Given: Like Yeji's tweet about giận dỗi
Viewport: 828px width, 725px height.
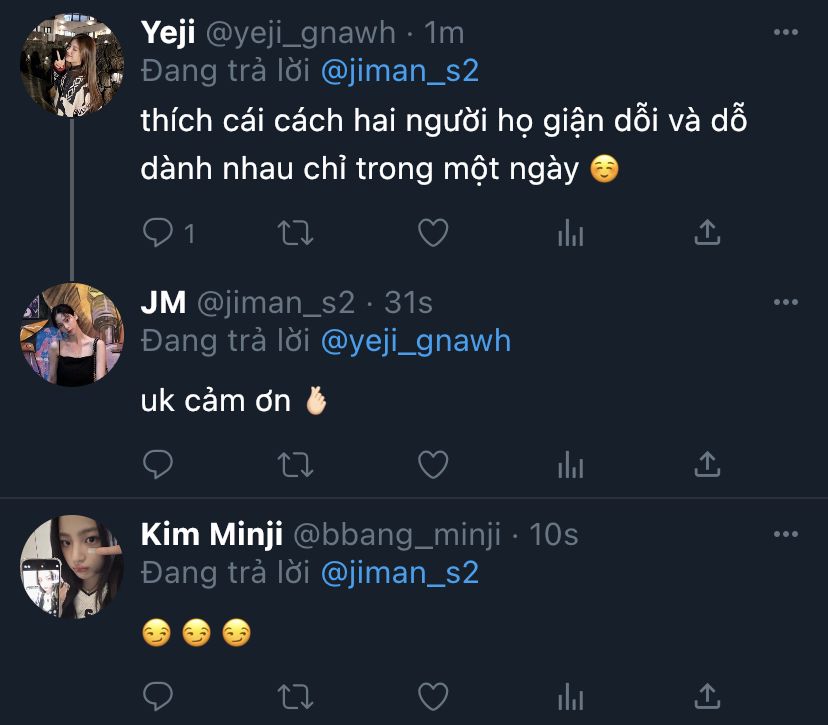Looking at the screenshot, I should click(432, 233).
